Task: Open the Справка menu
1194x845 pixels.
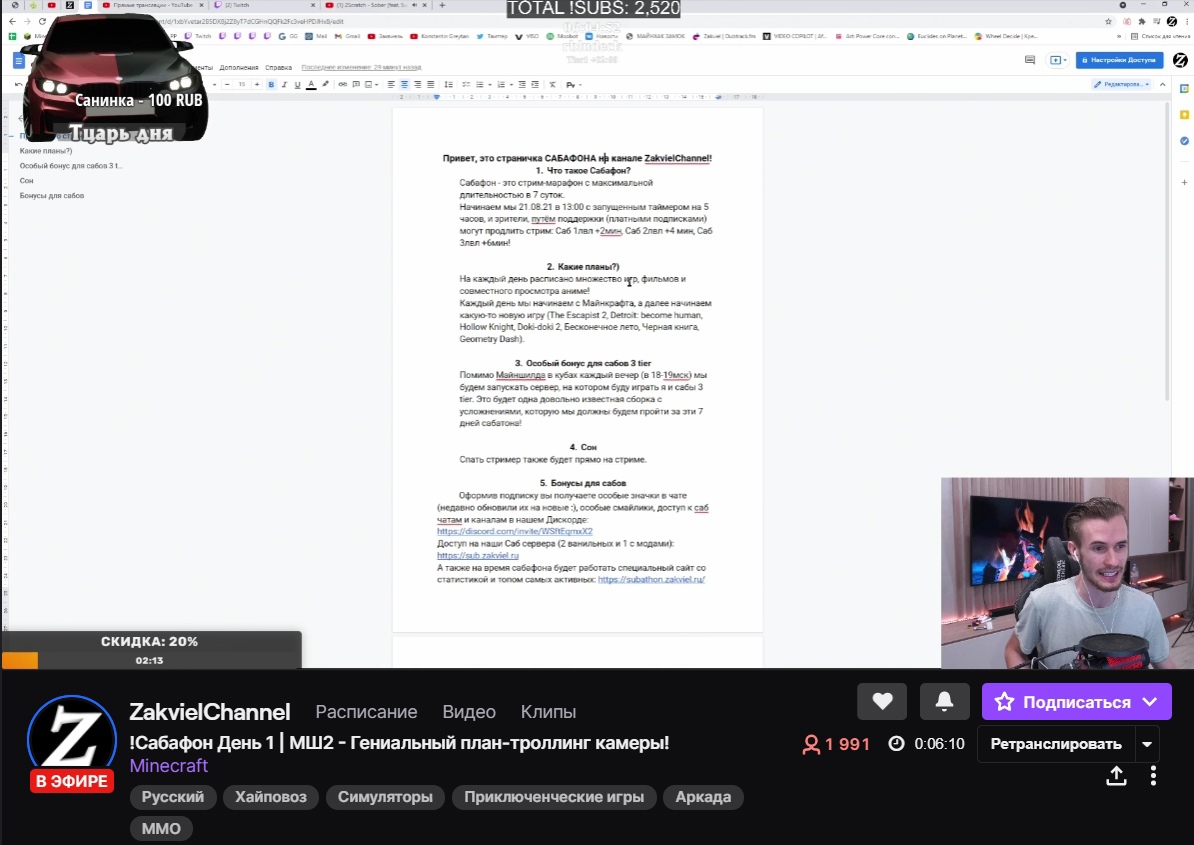Action: (x=279, y=68)
